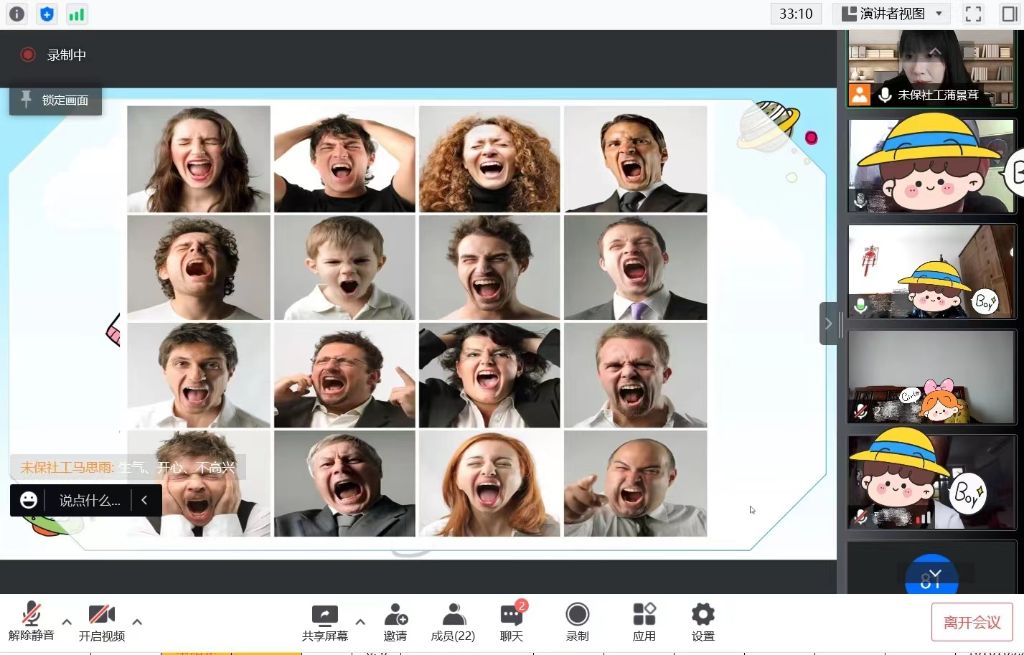1024x655 pixels.
Task: Open the 聊天 chat panel
Action: pos(511,622)
